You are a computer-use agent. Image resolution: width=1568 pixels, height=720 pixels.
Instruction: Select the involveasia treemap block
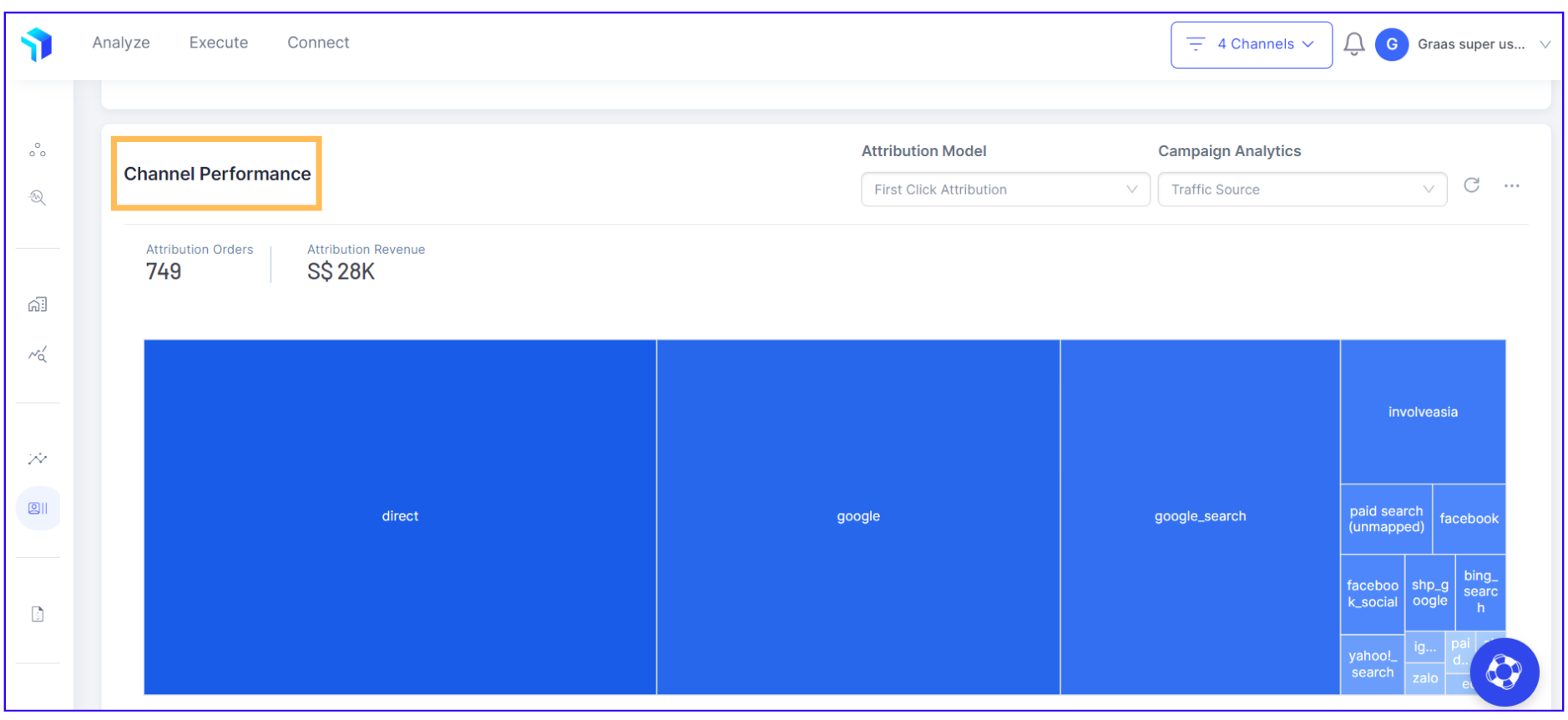point(1423,412)
